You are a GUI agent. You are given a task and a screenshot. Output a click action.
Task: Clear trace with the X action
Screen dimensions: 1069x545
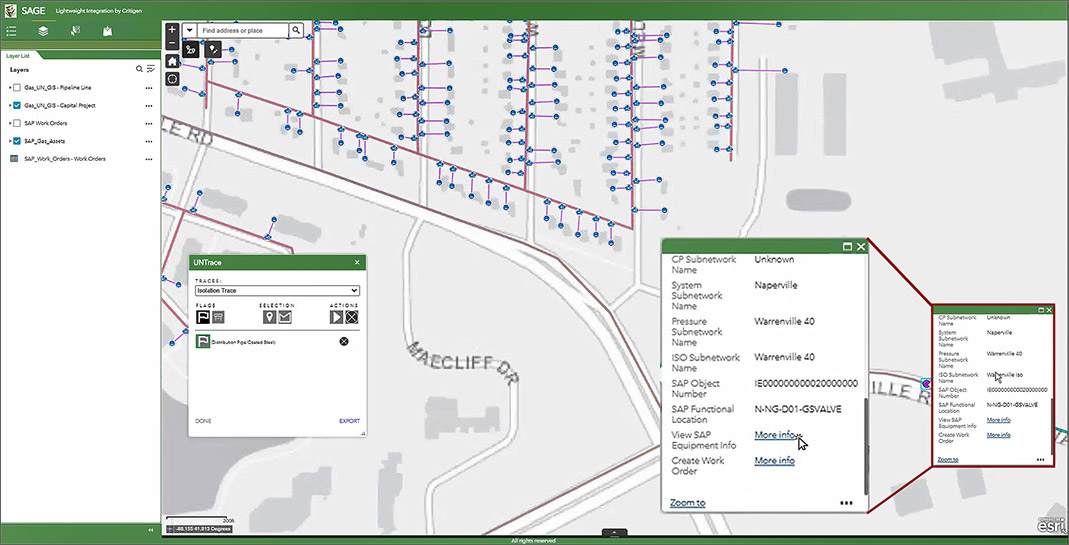[351, 317]
